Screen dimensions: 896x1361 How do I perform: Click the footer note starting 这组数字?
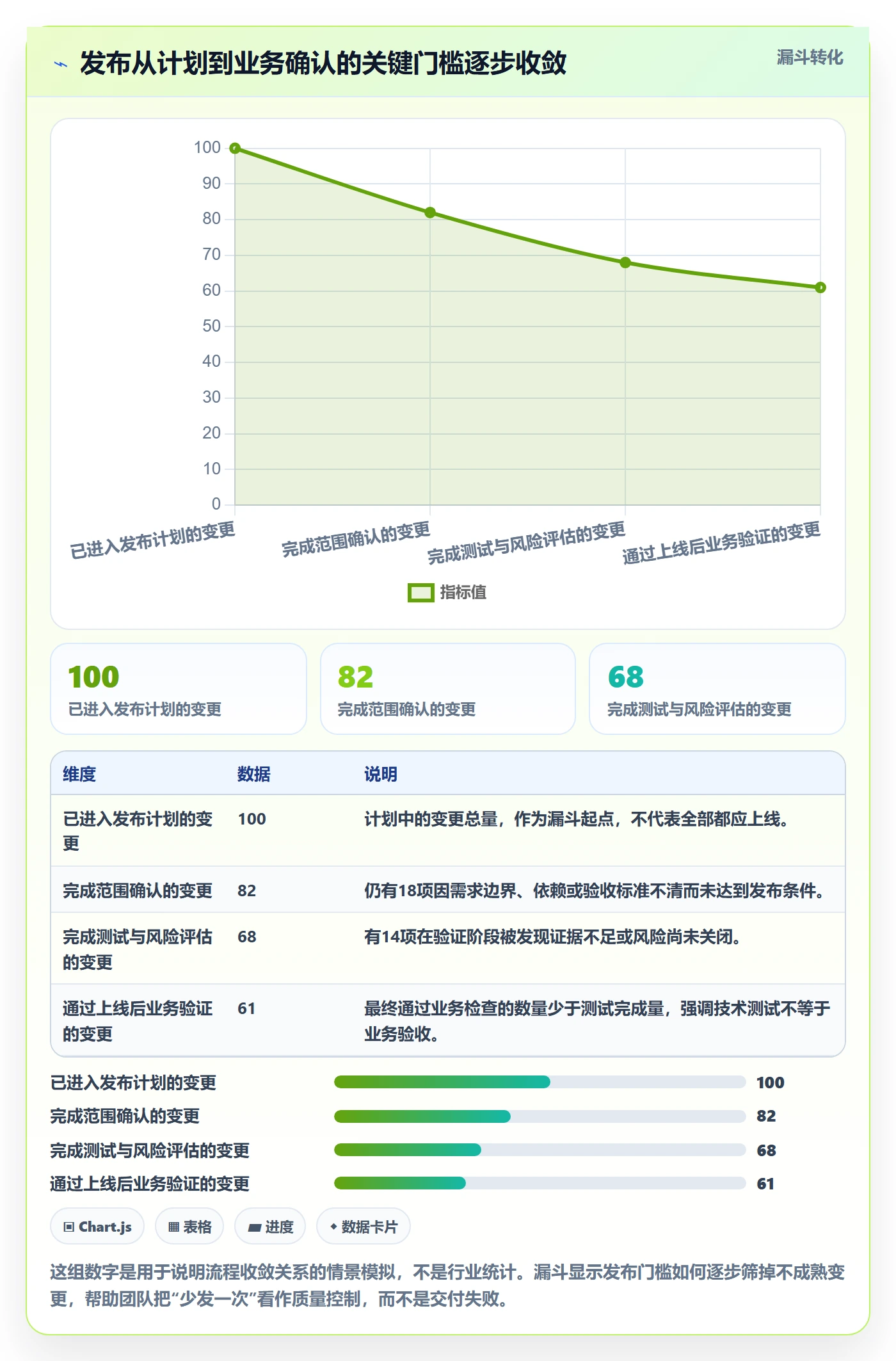click(448, 1285)
